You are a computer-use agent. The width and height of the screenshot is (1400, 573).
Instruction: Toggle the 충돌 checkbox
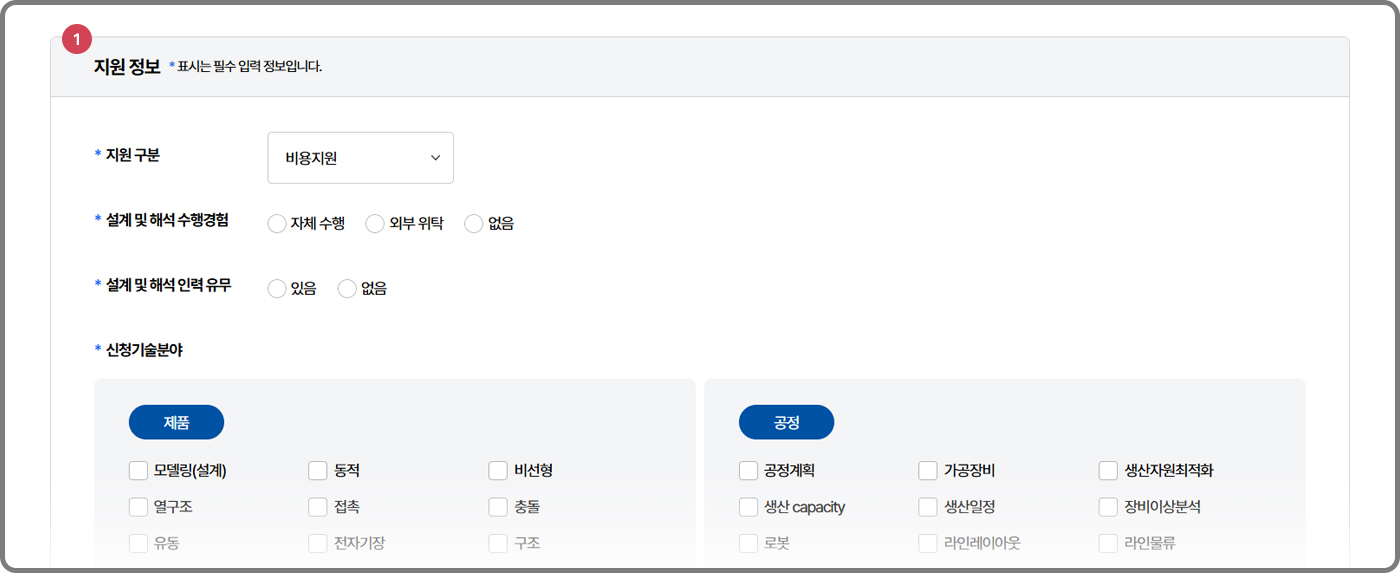click(498, 507)
